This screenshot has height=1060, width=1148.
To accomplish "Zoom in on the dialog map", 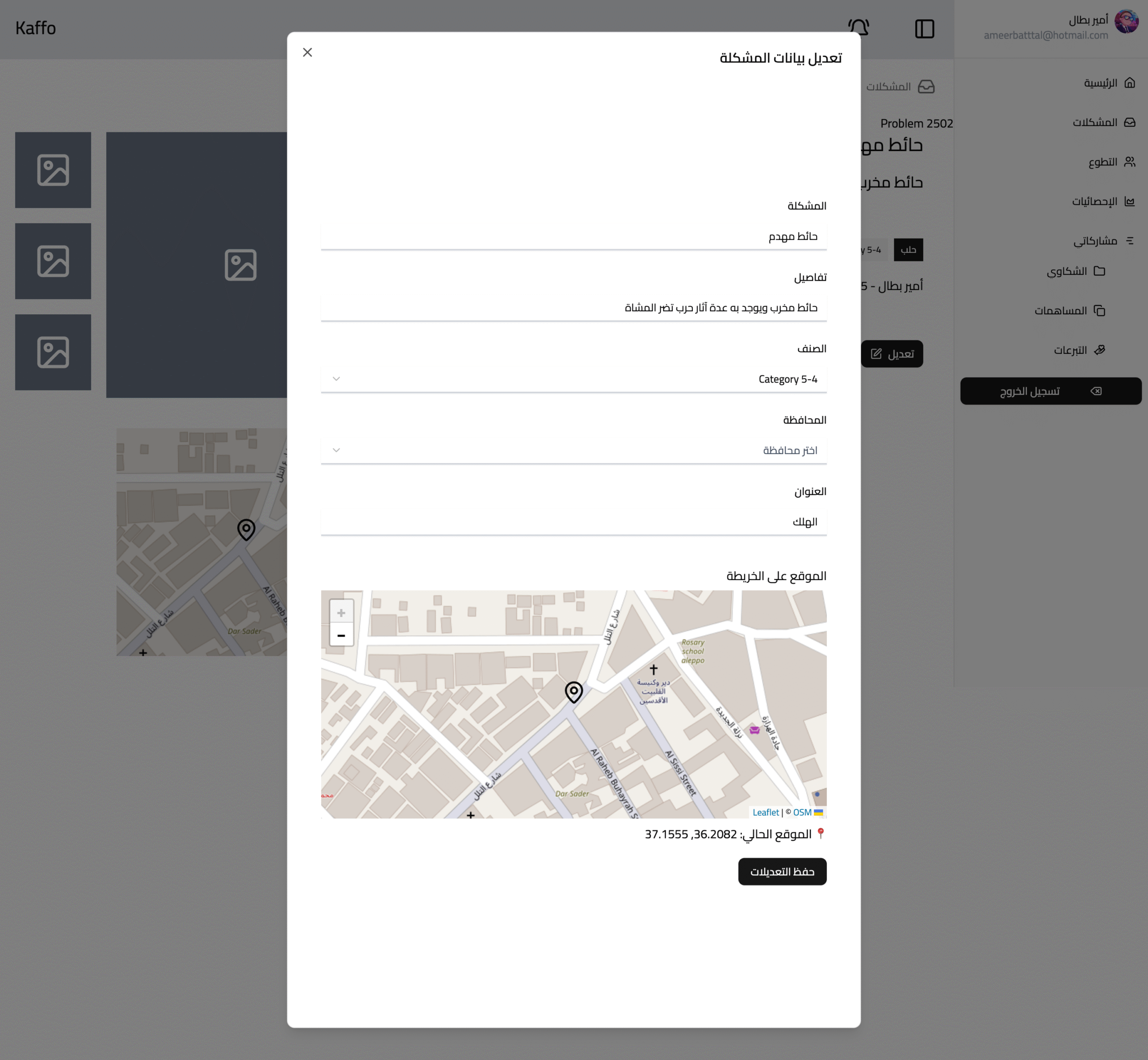I will [341, 612].
